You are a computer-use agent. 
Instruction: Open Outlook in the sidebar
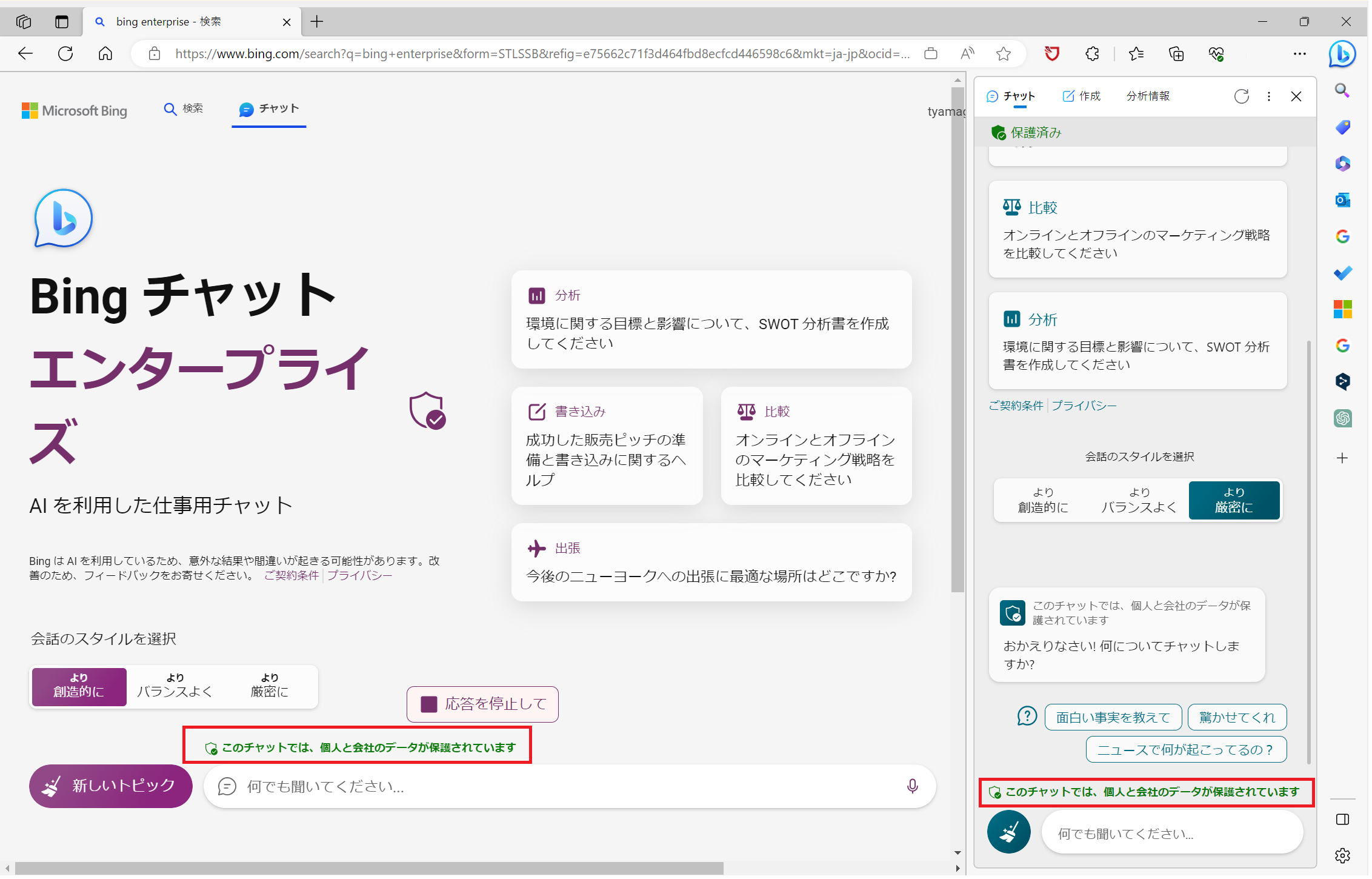pos(1342,200)
